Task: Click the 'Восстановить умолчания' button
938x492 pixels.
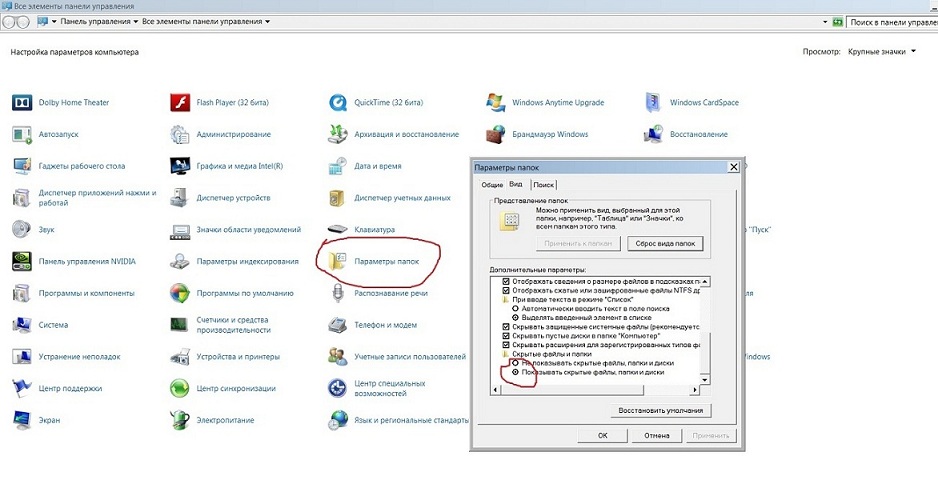Action: pos(661,410)
